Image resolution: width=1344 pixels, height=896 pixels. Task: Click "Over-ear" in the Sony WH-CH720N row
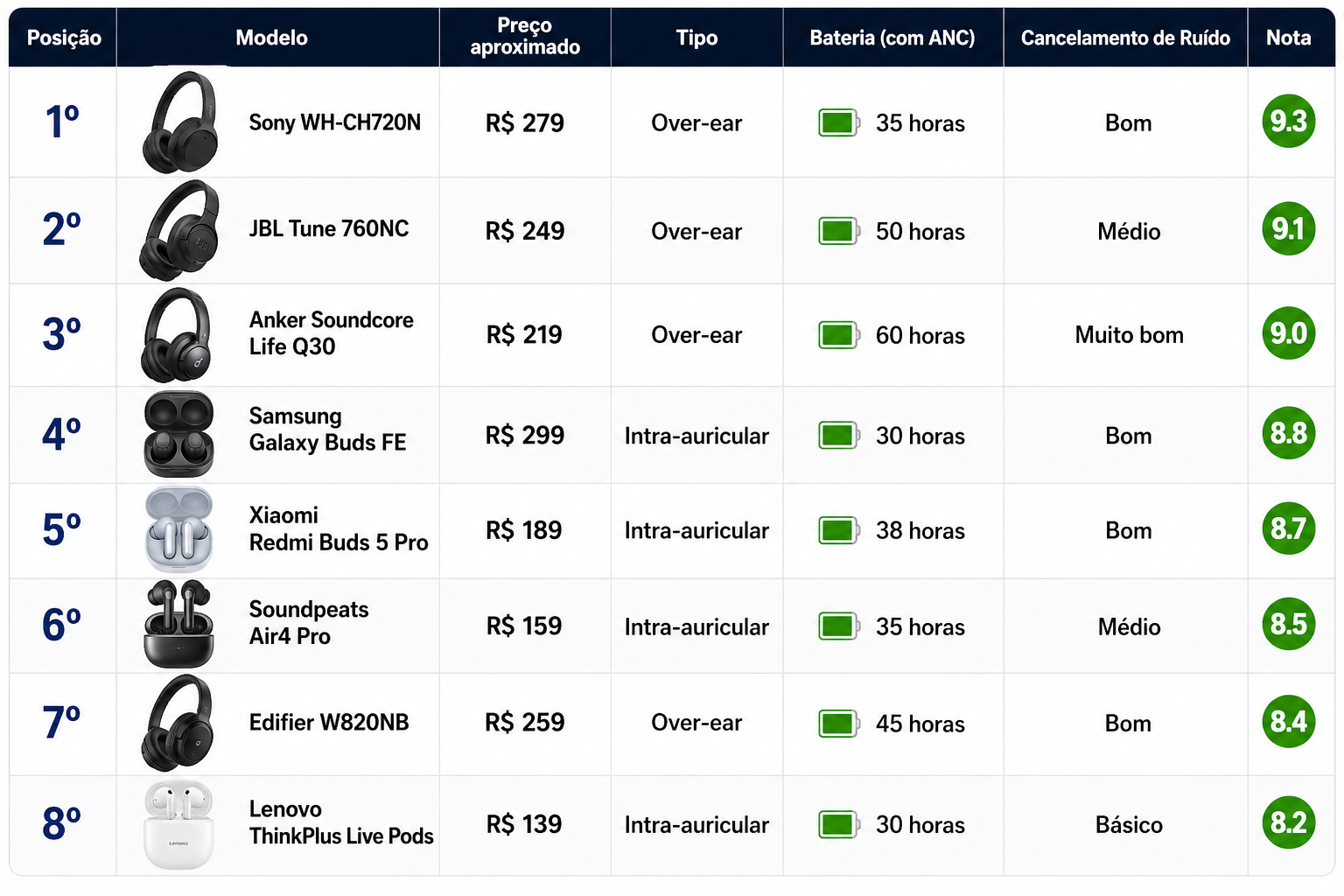(696, 123)
